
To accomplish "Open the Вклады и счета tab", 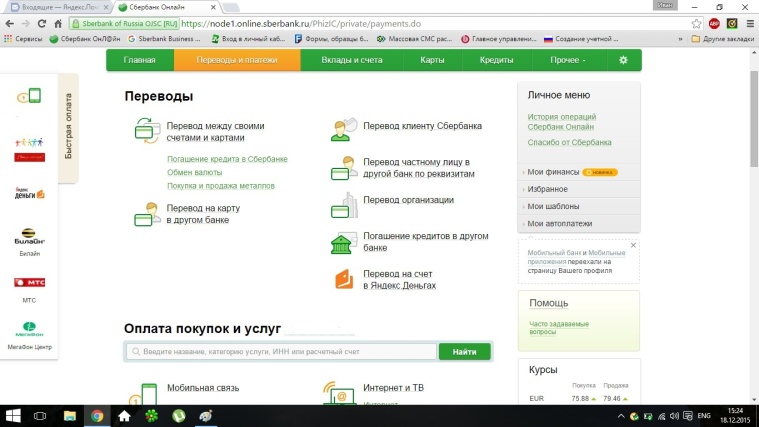I will click(350, 60).
